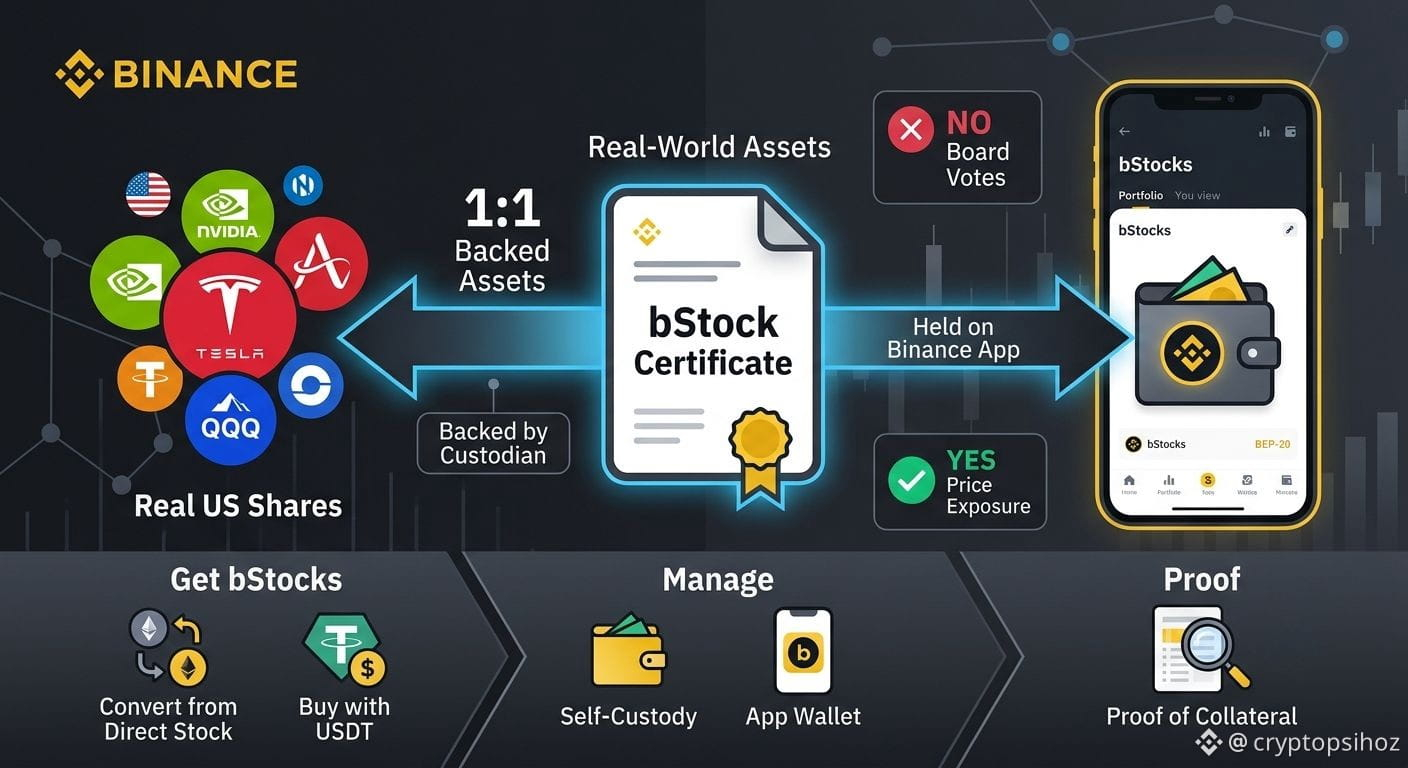Click the green checkmark icon beside YES
Screen dimensions: 1408x768
[x=912, y=482]
